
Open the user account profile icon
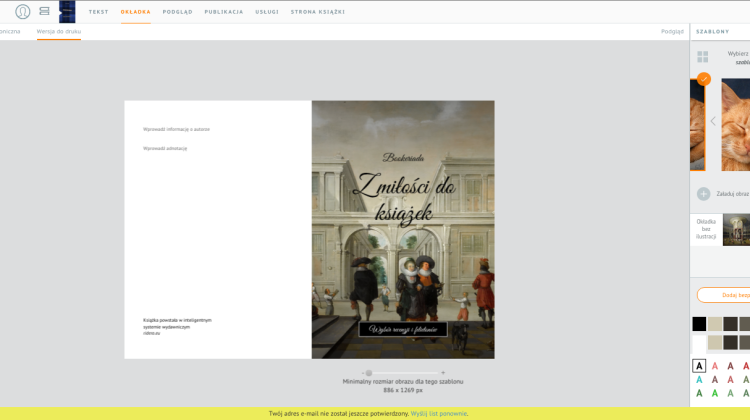pyautogui.click(x=22, y=11)
